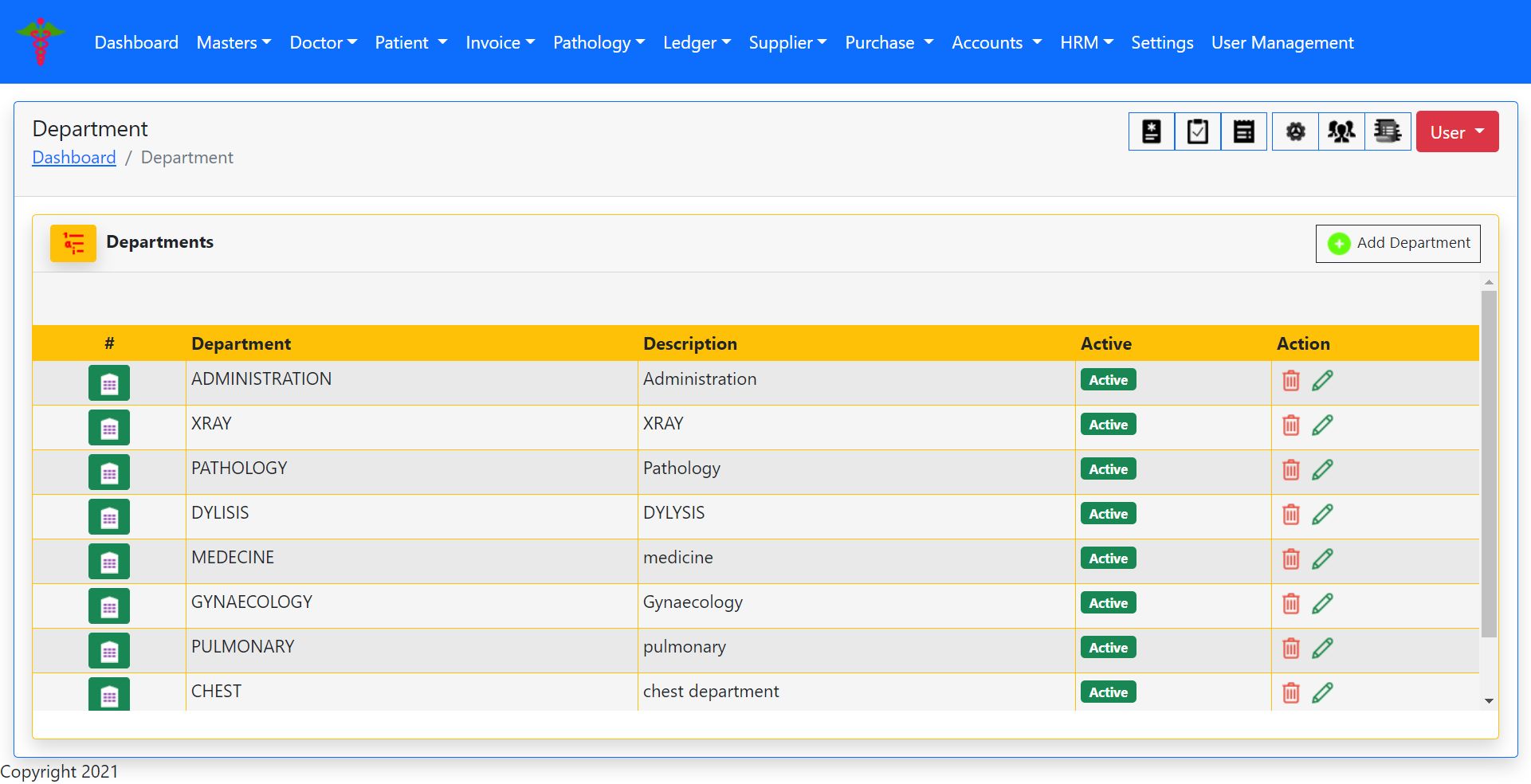This screenshot has width=1531, height=784.
Task: Open User Management from the navbar
Action: point(1282,43)
